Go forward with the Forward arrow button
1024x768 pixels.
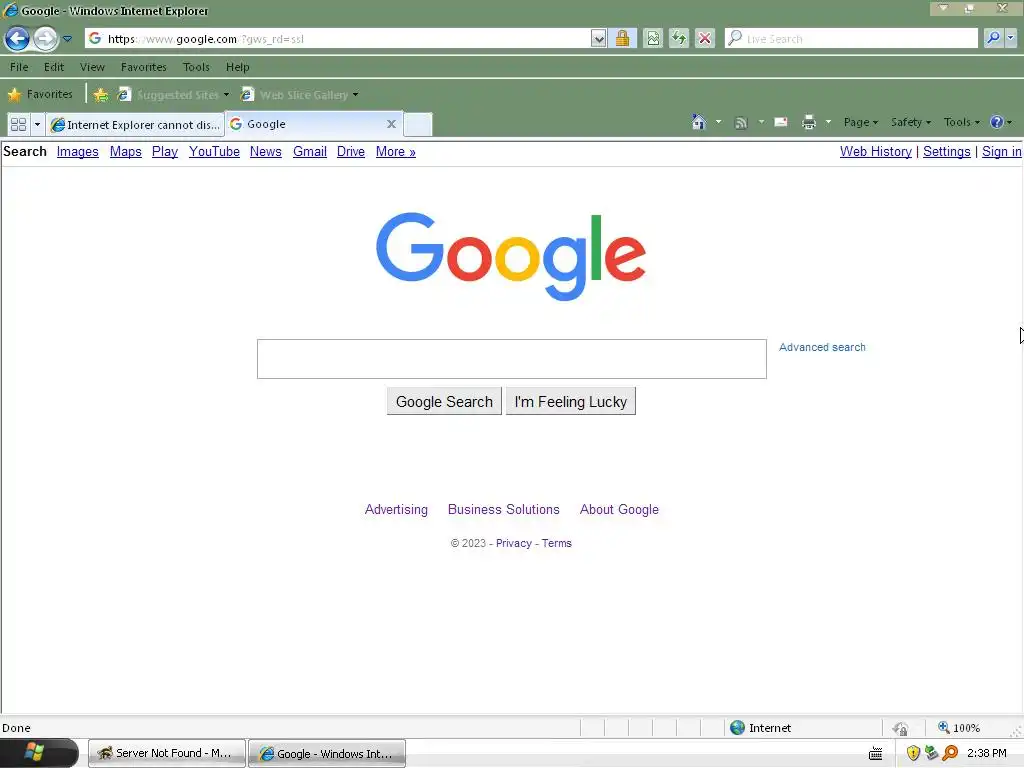(45, 39)
